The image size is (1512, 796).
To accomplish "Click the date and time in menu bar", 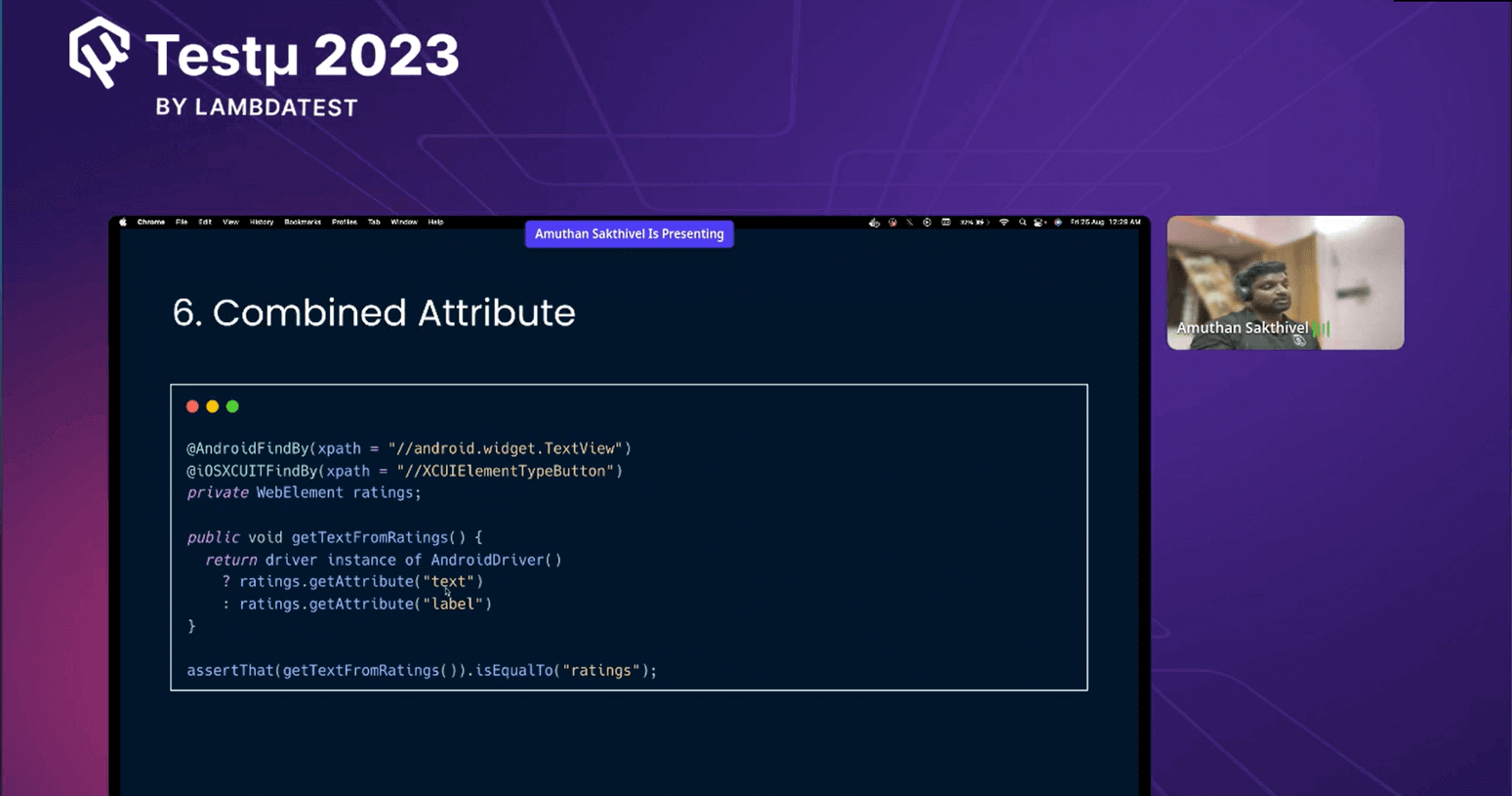I will tap(1105, 223).
